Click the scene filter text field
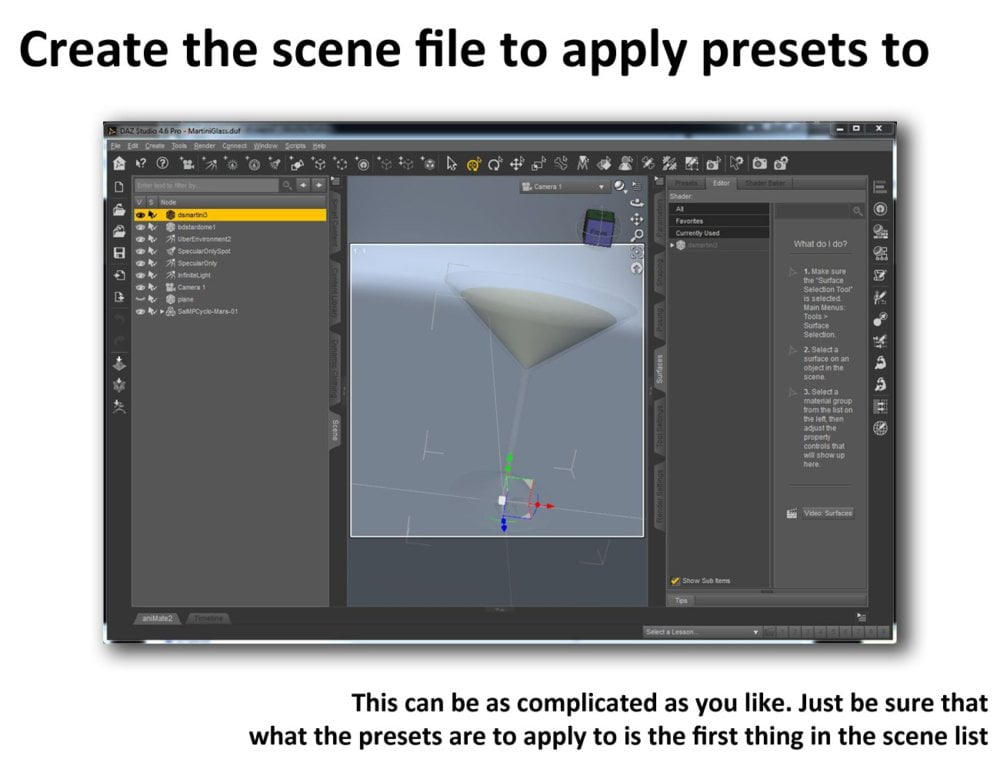This screenshot has width=1000, height=769. 206,186
